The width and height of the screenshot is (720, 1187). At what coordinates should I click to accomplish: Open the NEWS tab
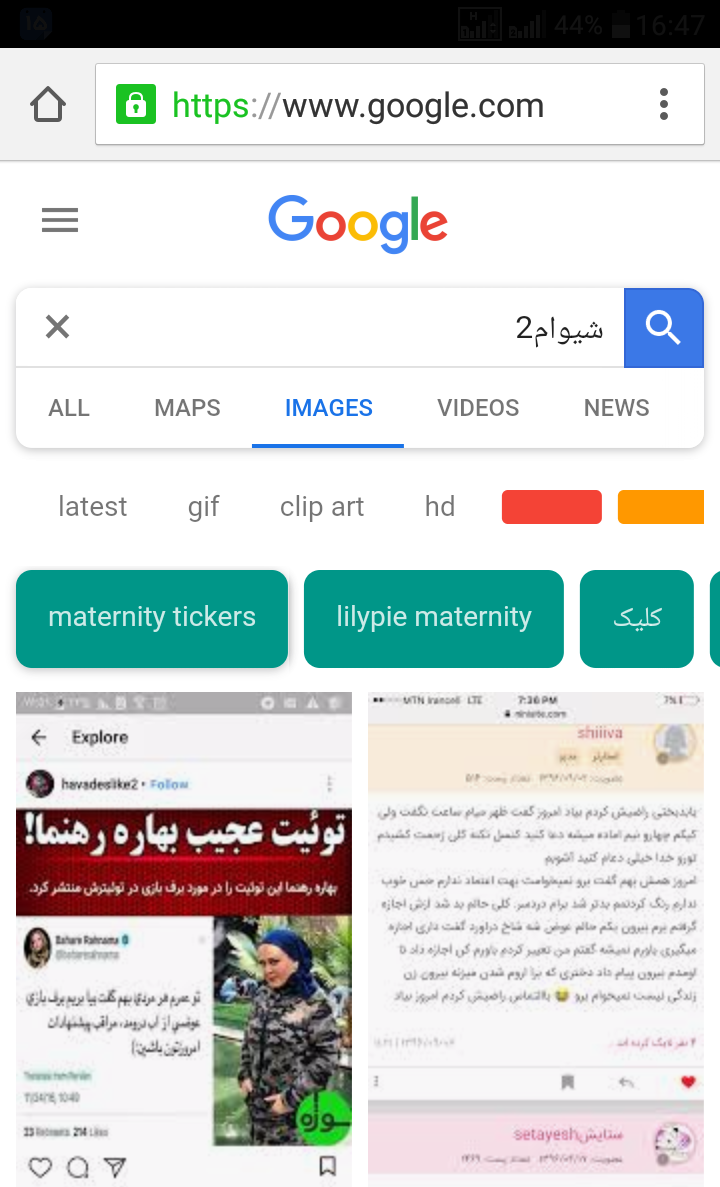616,408
